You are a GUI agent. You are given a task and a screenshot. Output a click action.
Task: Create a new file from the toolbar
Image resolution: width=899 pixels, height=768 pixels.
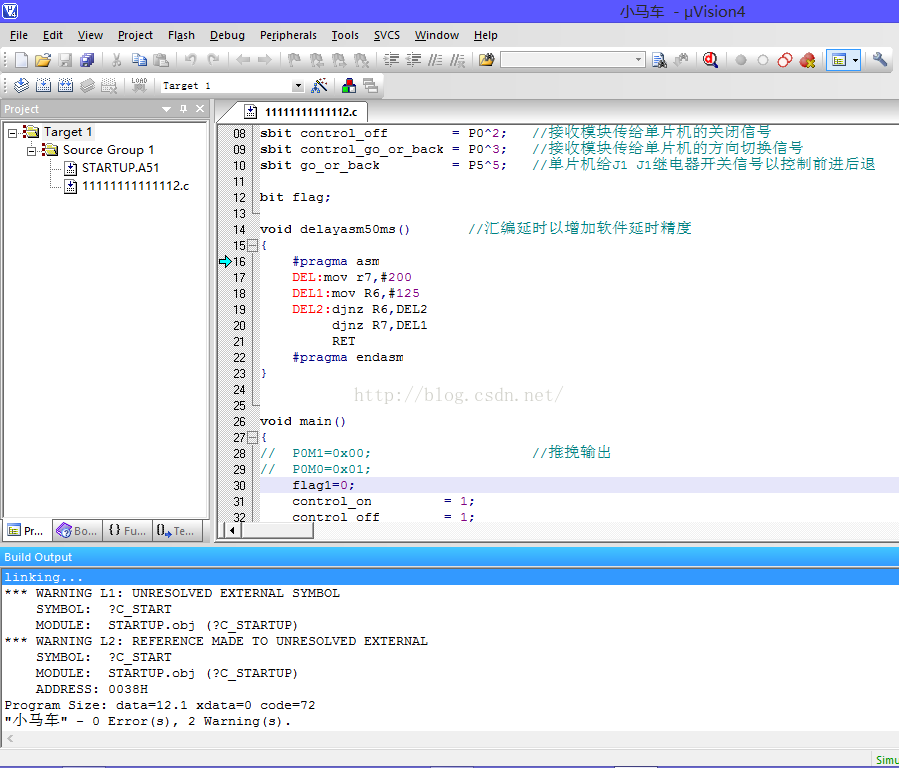(21, 60)
